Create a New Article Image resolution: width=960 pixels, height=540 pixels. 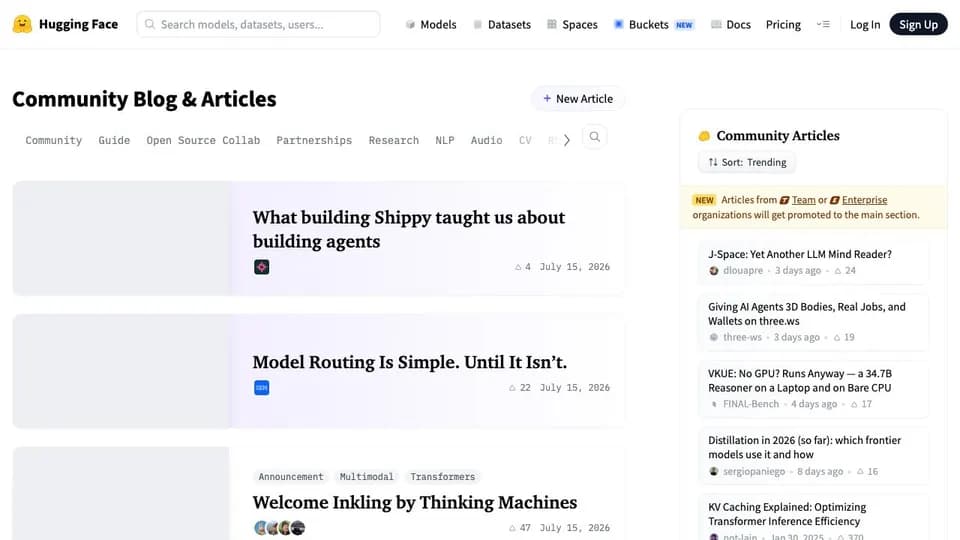(577, 99)
